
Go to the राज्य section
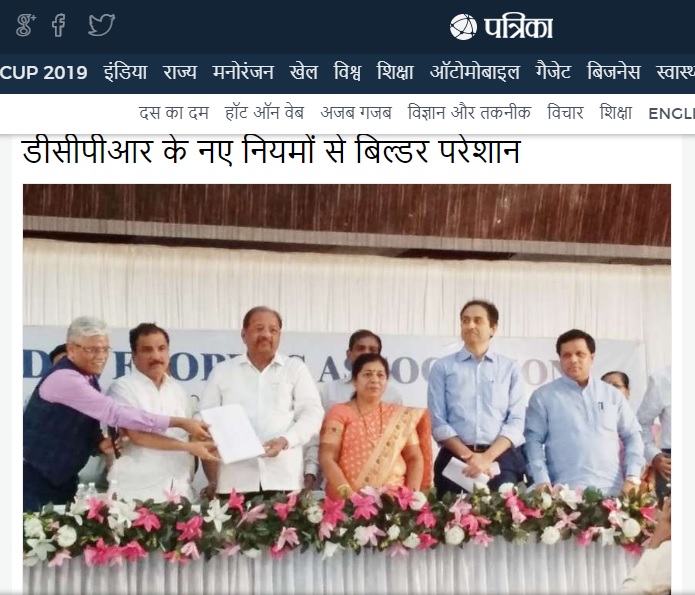coord(180,72)
